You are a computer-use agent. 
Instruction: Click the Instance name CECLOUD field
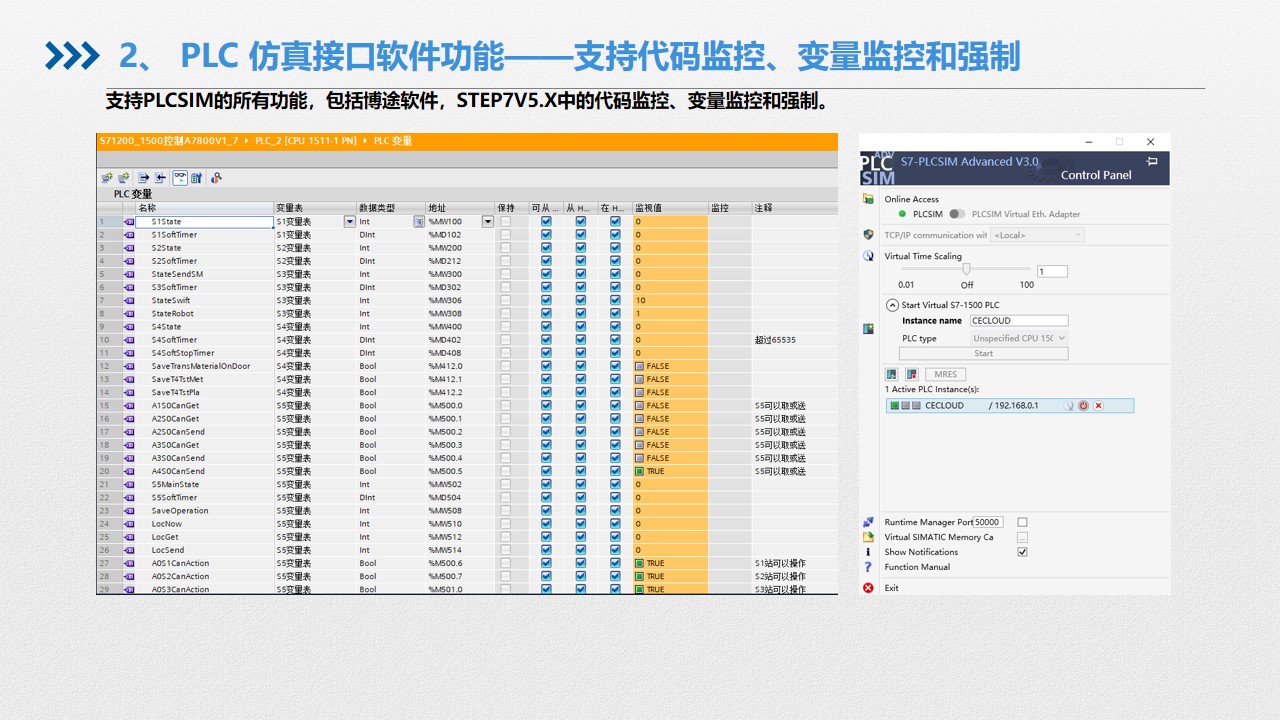click(x=1018, y=321)
